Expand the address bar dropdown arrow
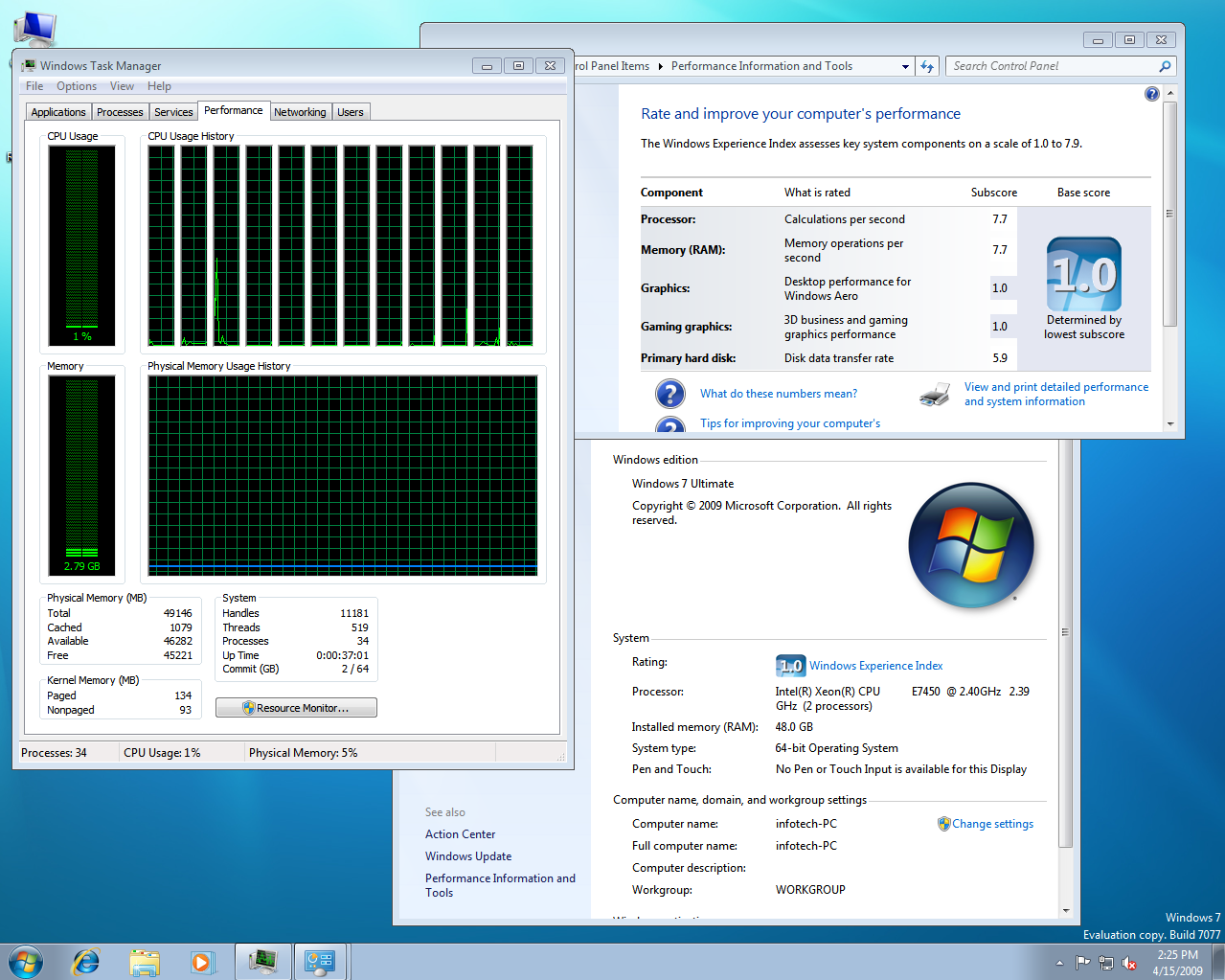Image resolution: width=1225 pixels, height=980 pixels. (904, 65)
